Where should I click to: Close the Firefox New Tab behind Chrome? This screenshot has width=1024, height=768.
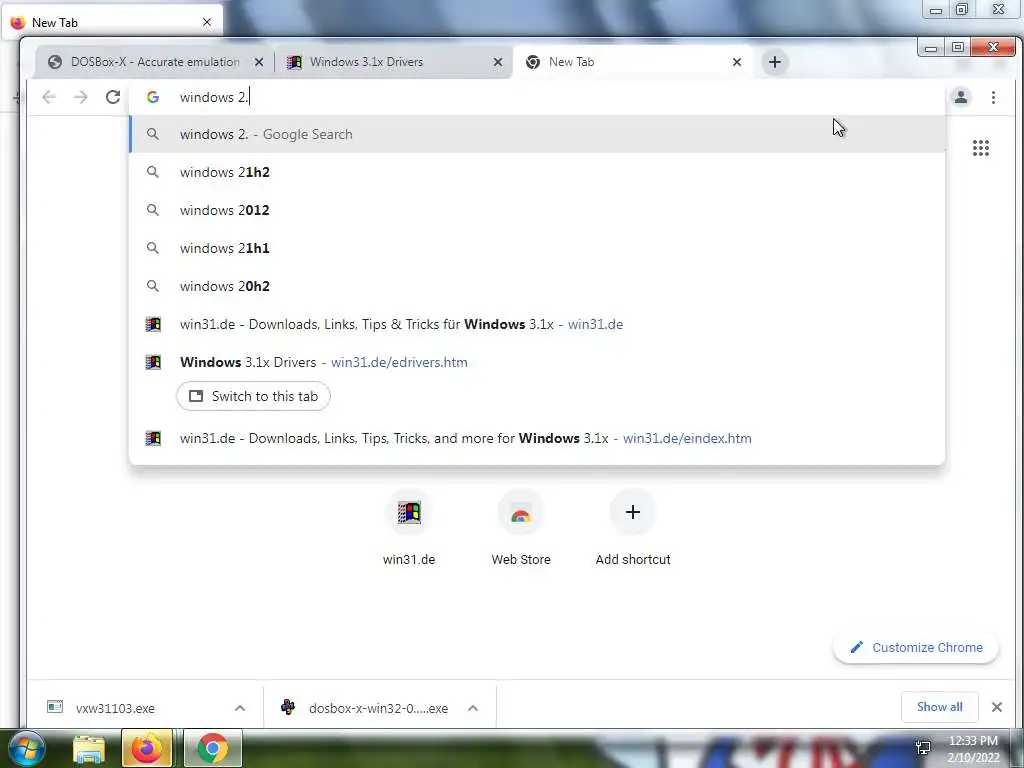click(x=207, y=22)
